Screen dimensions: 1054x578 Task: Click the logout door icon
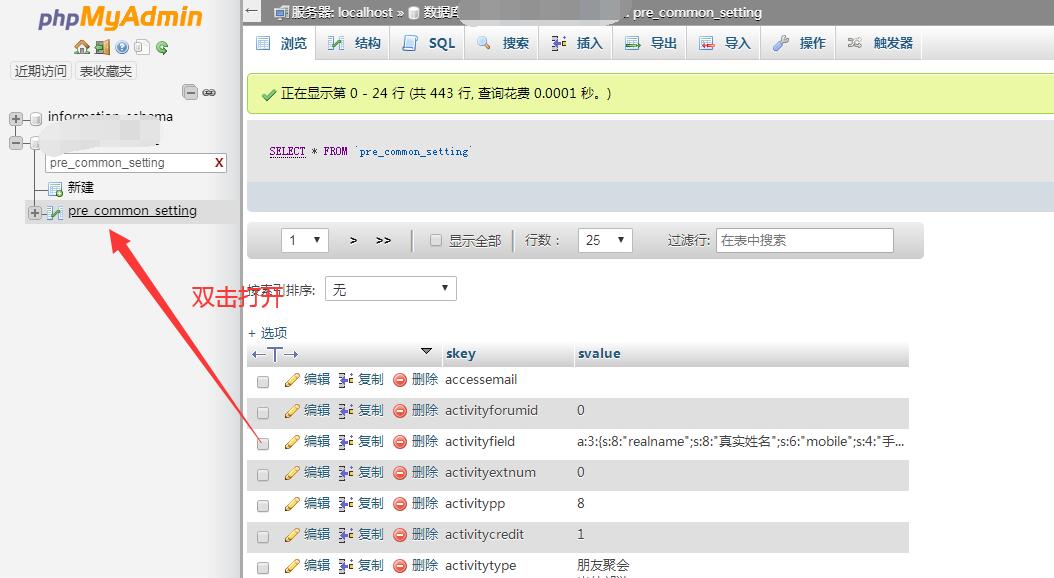coord(102,47)
